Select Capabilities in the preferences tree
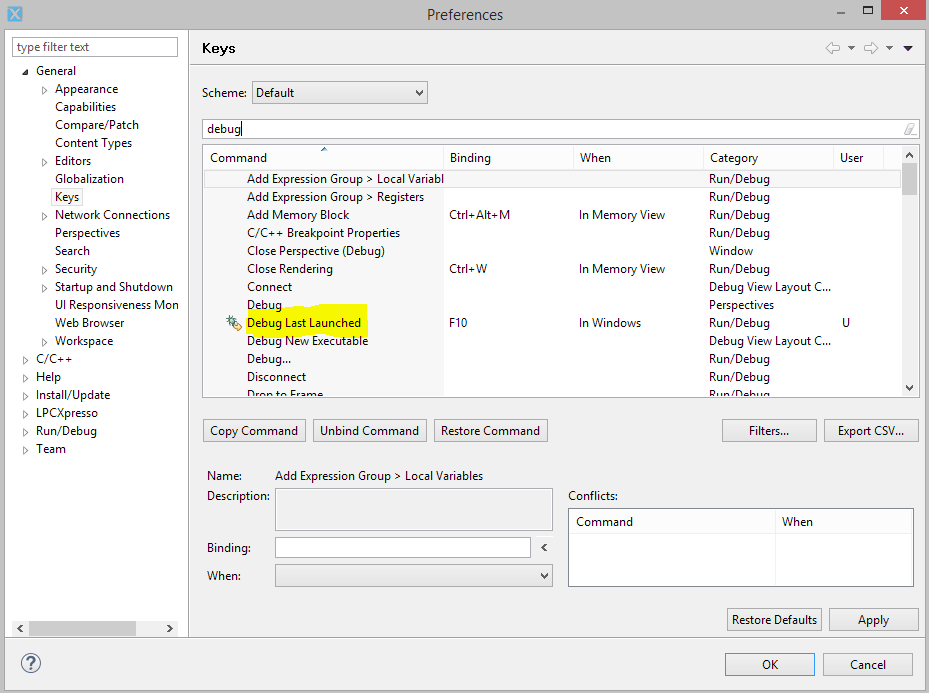 point(85,107)
